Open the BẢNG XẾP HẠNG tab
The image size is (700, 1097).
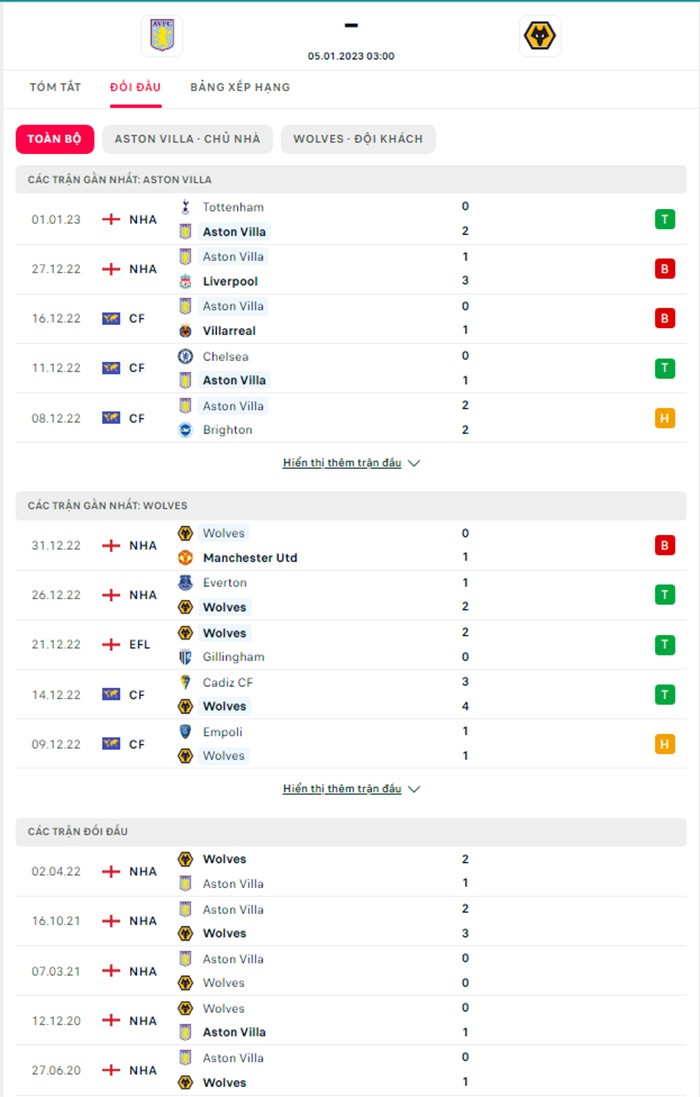coord(238,87)
